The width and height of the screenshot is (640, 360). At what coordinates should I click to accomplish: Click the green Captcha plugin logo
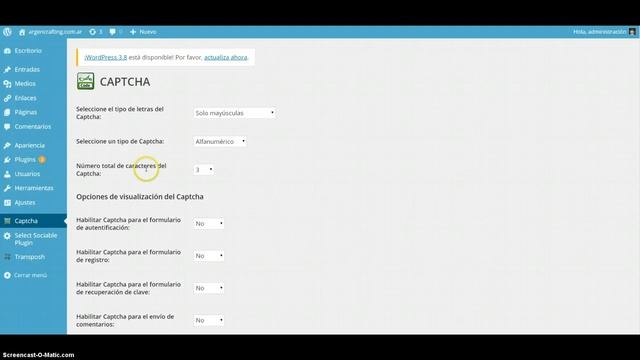pyautogui.click(x=86, y=81)
